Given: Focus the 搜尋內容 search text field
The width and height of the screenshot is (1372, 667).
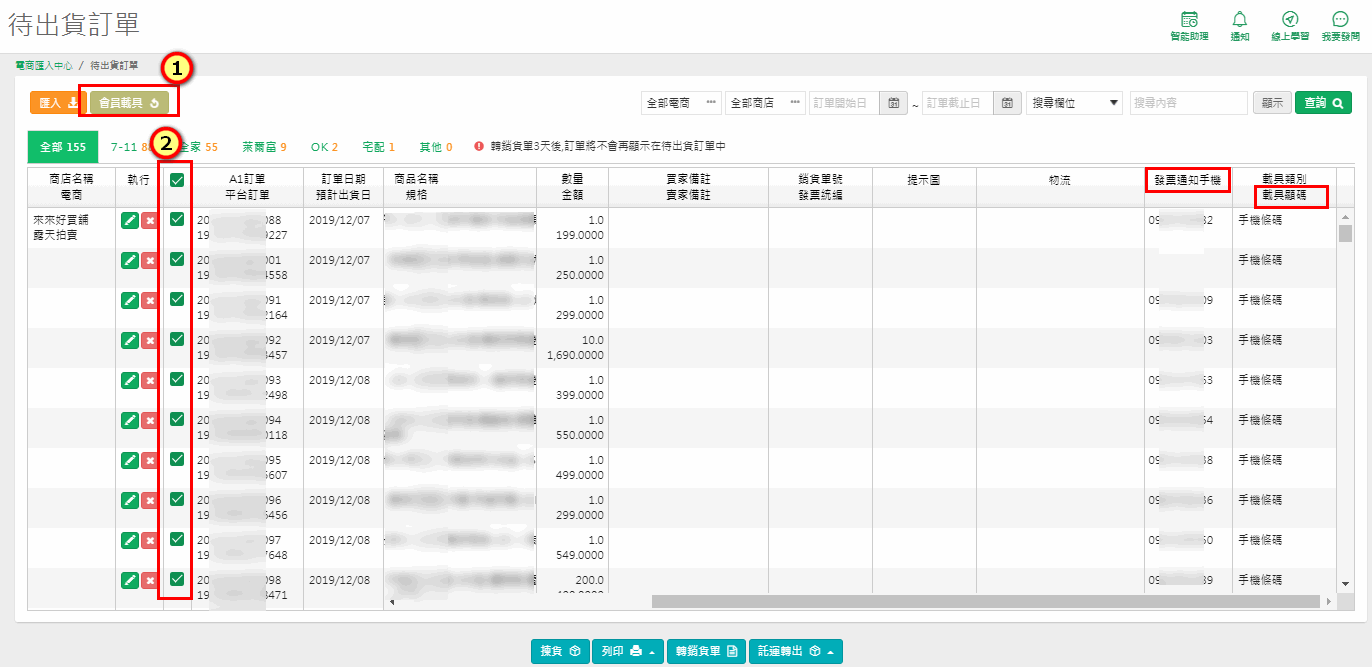Looking at the screenshot, I should tap(1189, 103).
